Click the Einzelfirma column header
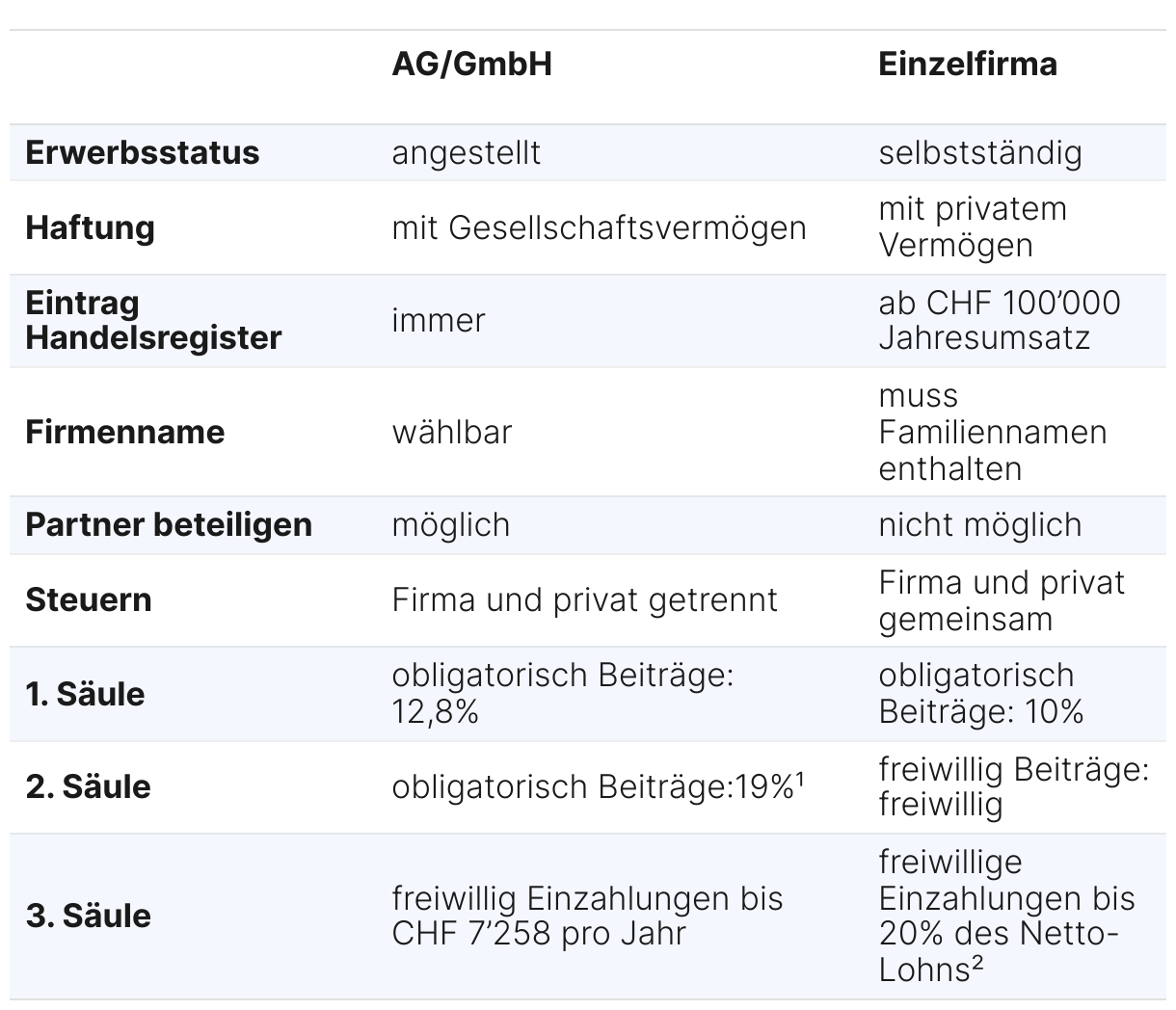The width and height of the screenshot is (1176, 1010). (x=967, y=64)
